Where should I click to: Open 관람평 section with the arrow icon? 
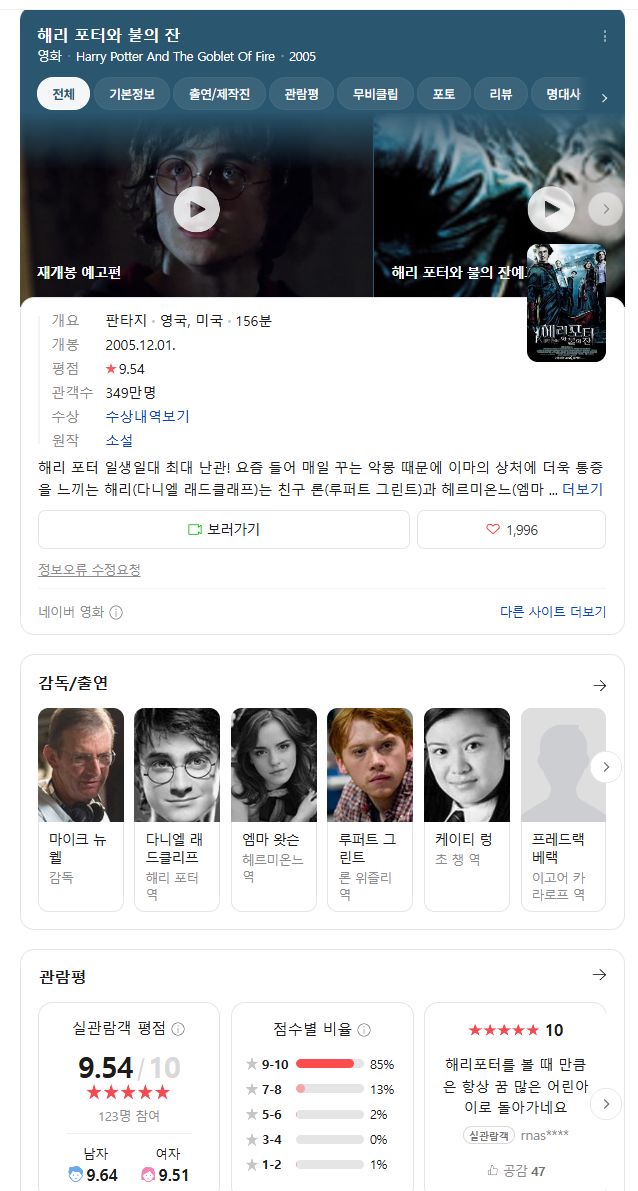[x=600, y=975]
